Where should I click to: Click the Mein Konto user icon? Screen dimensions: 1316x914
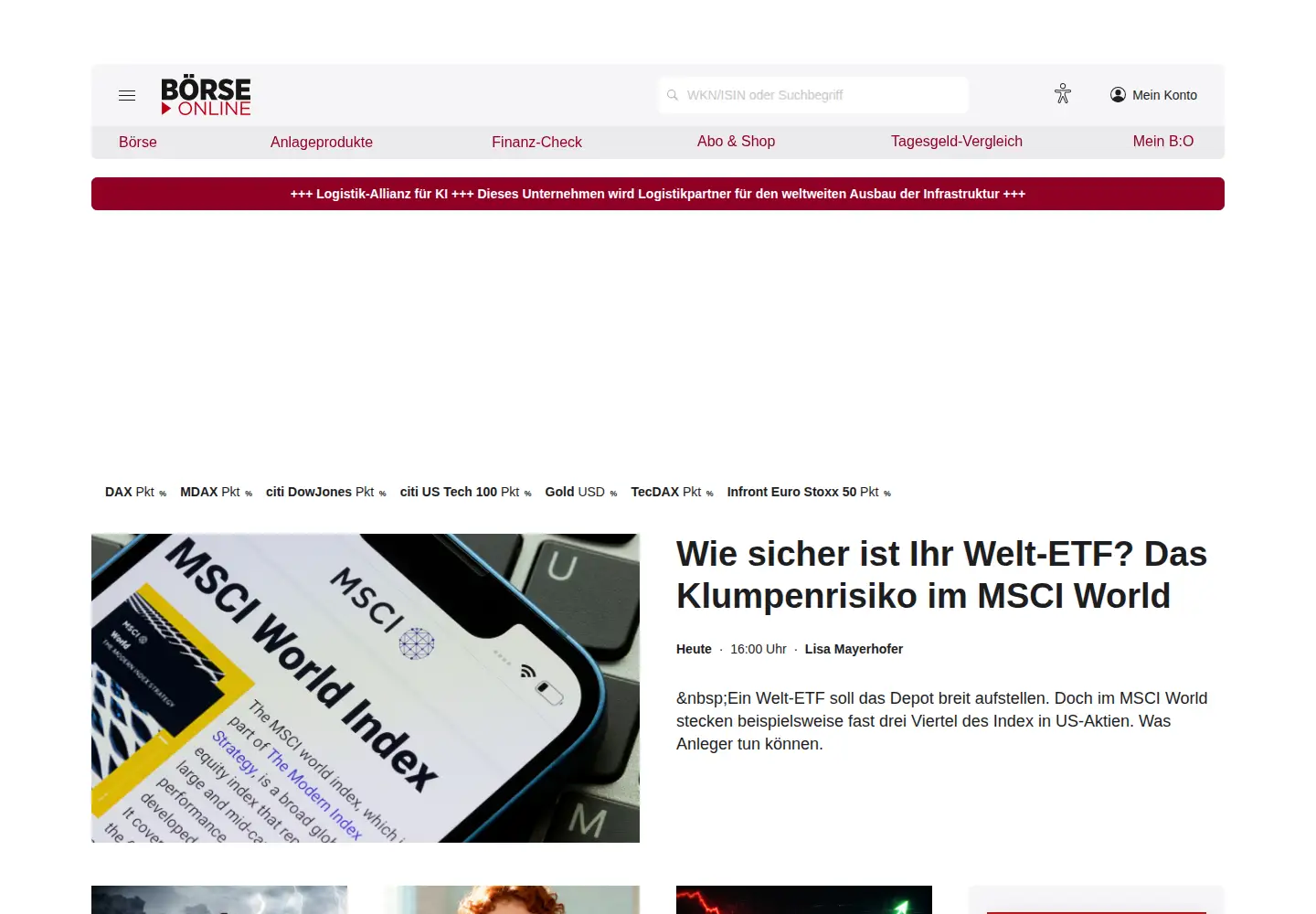1118,94
